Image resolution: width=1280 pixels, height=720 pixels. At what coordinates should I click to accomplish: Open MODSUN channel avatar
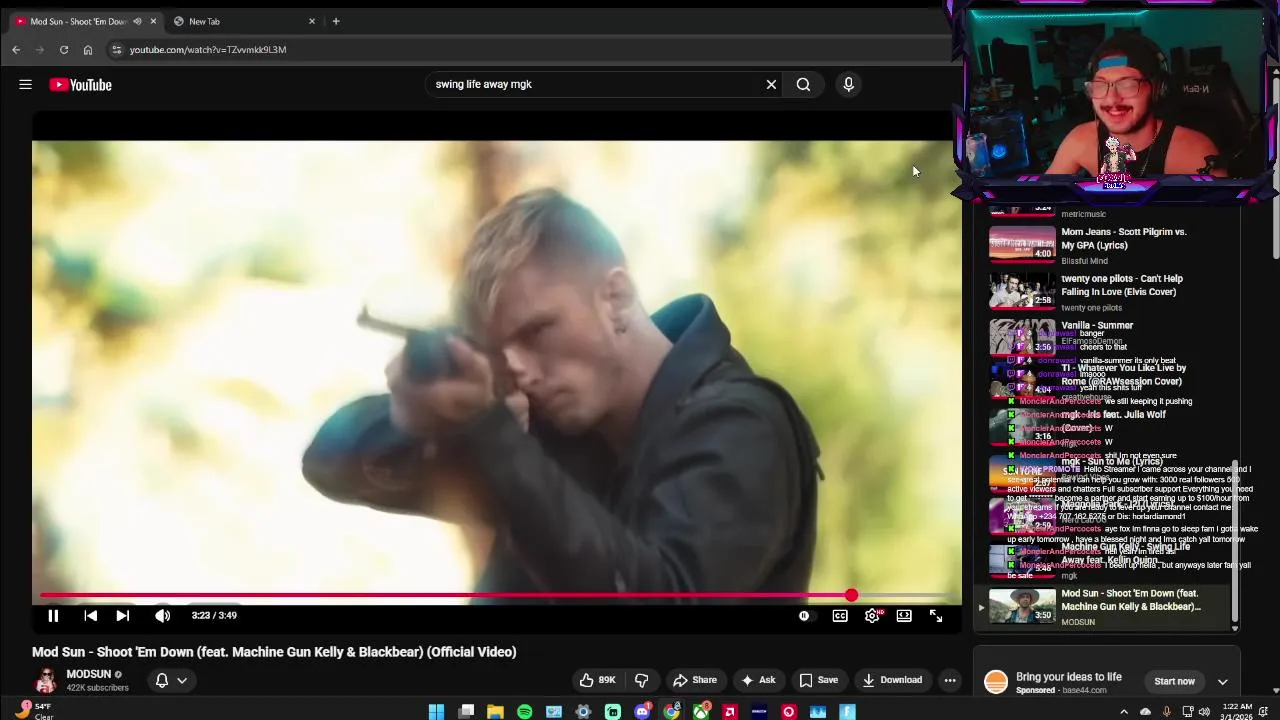point(46,680)
